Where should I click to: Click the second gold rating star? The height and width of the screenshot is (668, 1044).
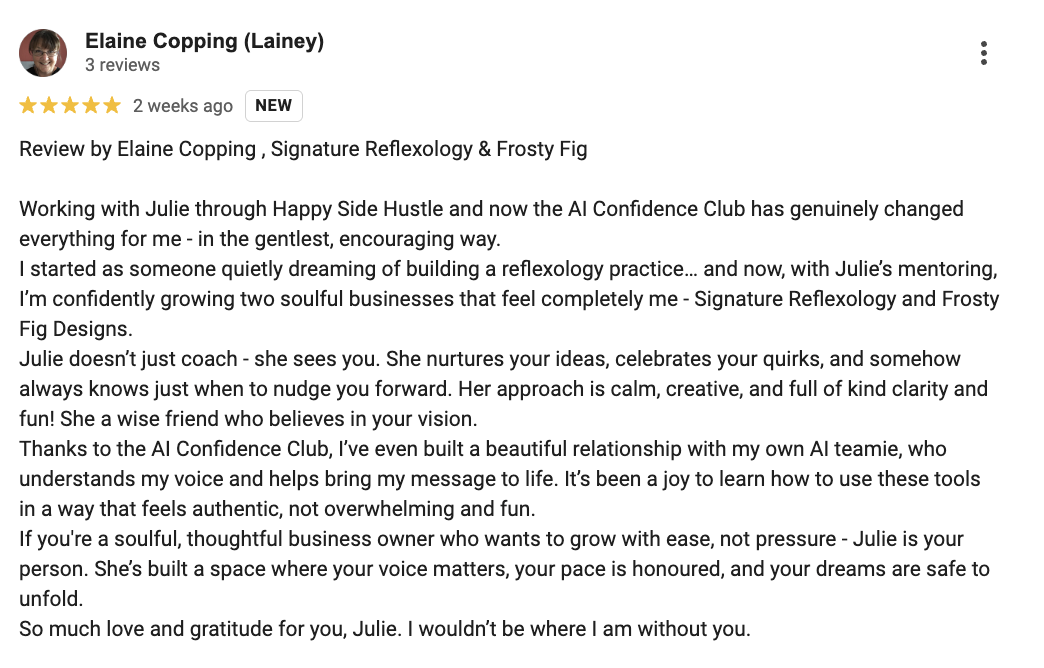(x=49, y=105)
